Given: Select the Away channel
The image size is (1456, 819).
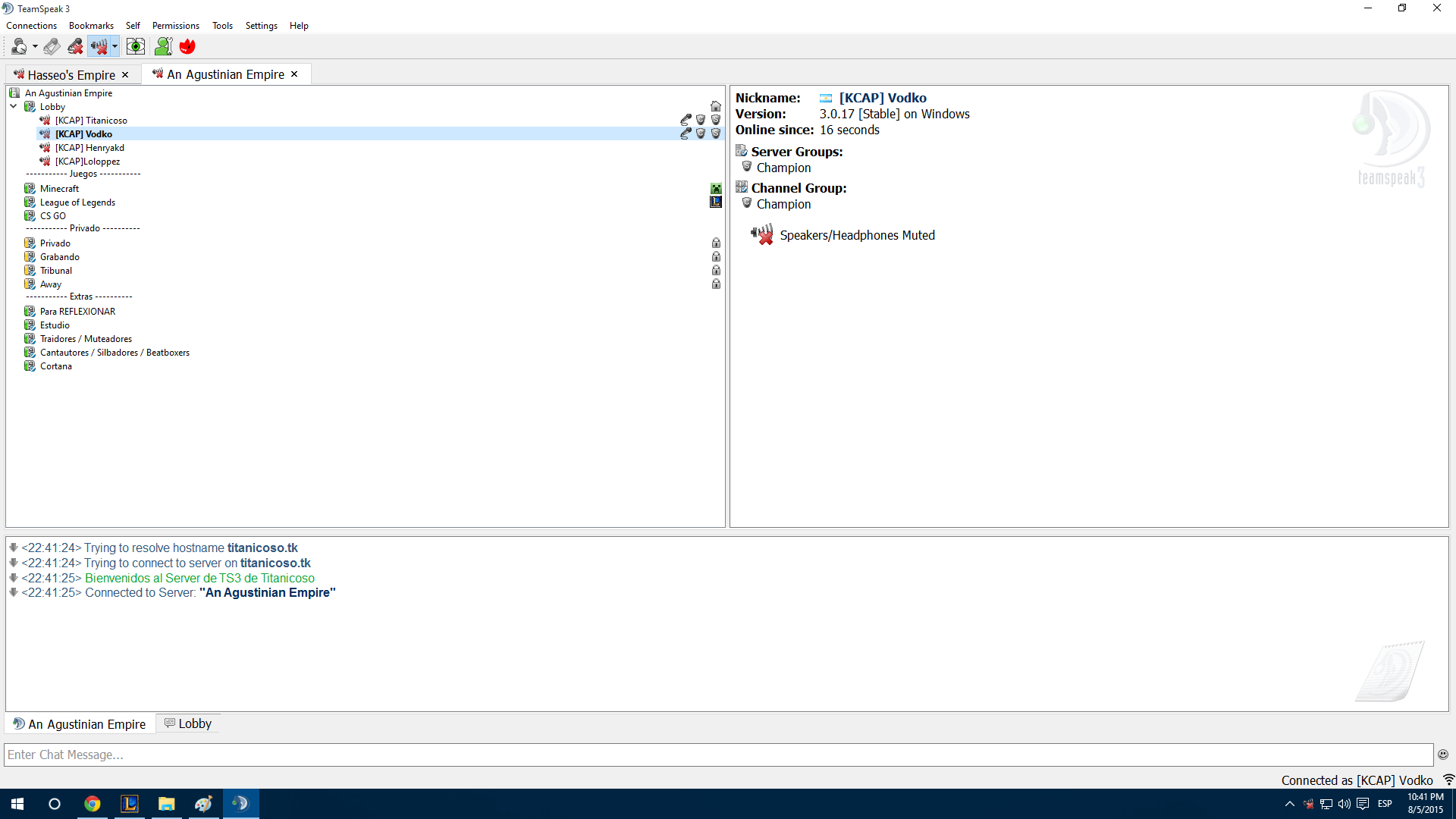Looking at the screenshot, I should coord(50,284).
